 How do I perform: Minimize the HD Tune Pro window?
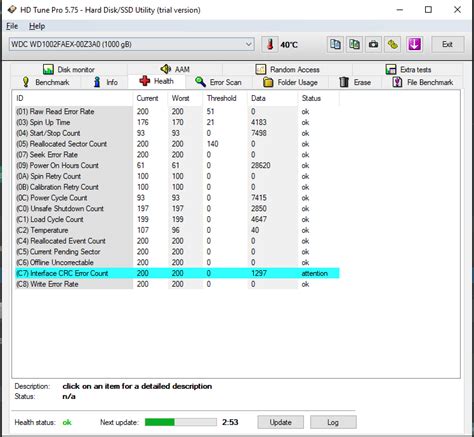click(400, 10)
